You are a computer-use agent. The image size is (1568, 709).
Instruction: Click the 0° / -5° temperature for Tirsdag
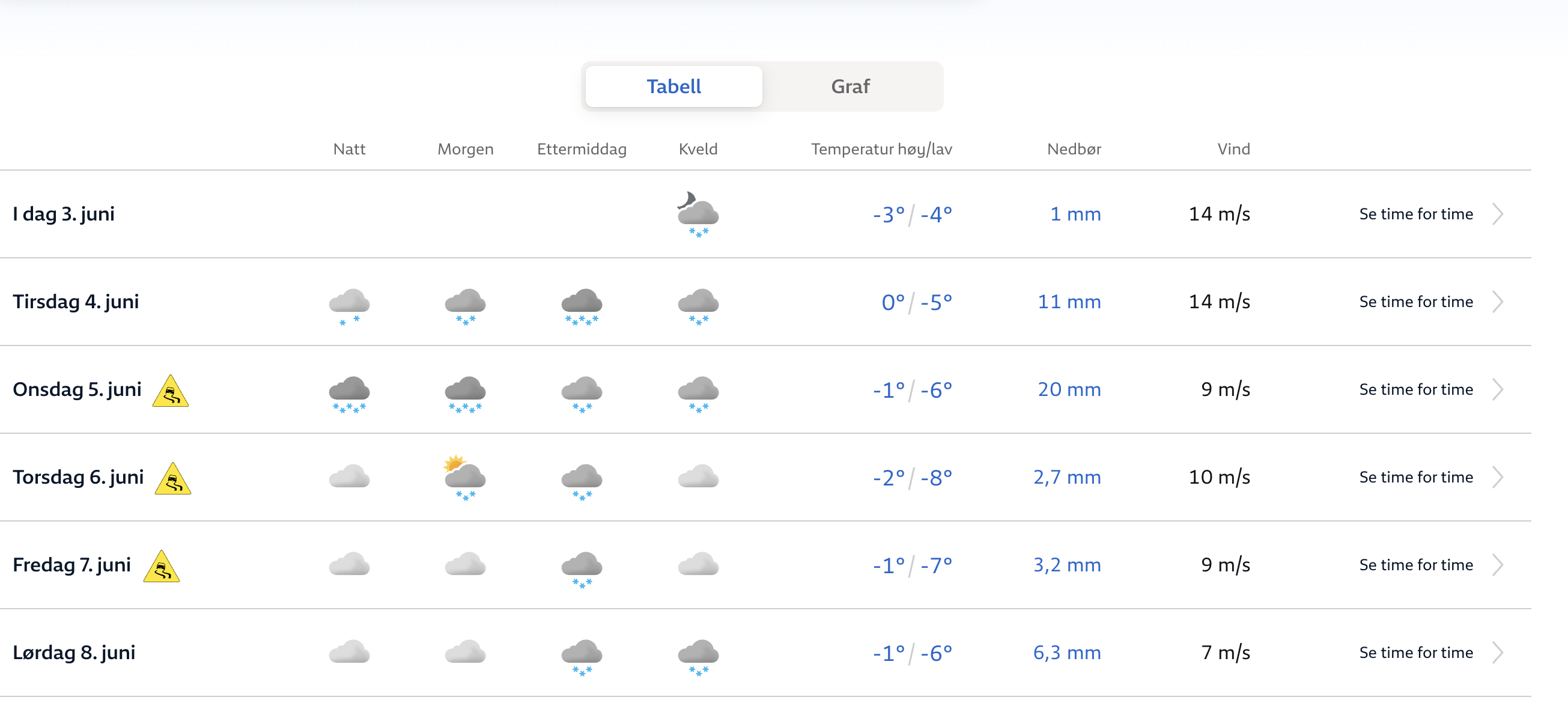916,302
